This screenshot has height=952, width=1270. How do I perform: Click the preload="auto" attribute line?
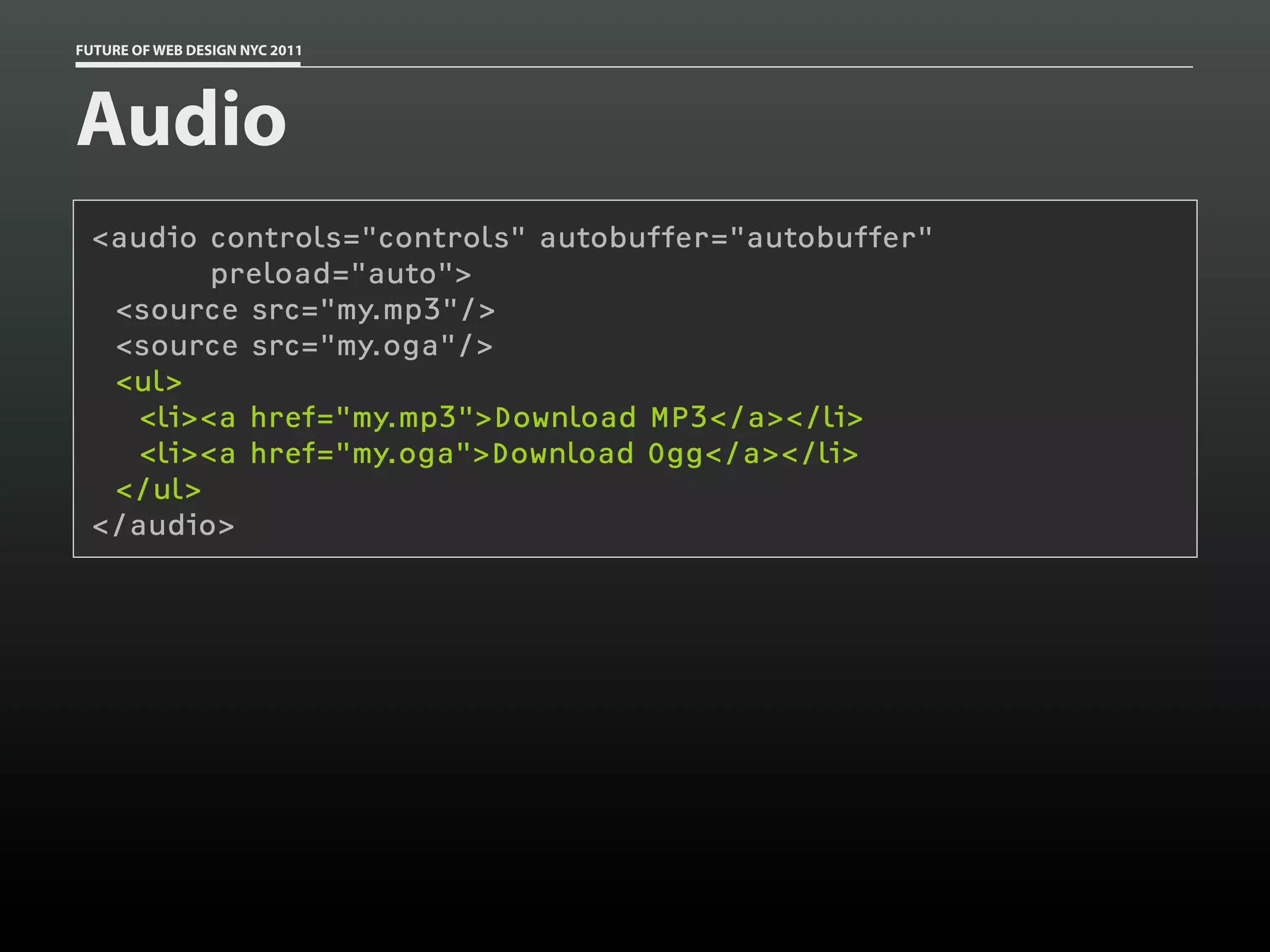point(340,274)
